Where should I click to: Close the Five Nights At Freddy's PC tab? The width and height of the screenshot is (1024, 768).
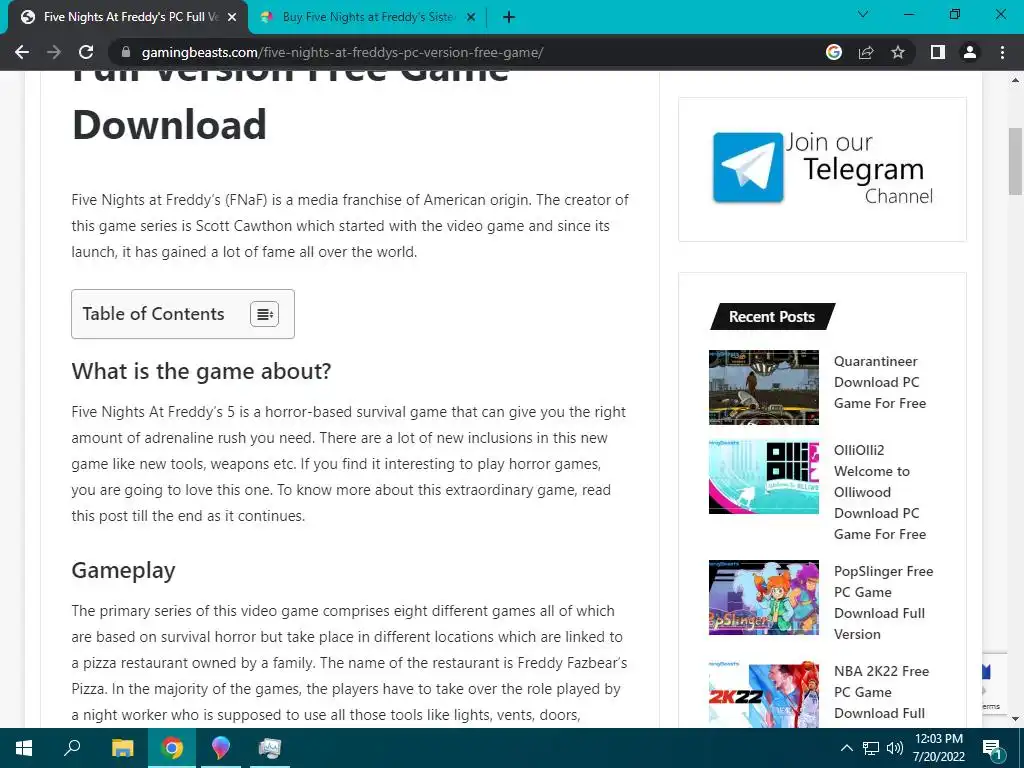[232, 17]
